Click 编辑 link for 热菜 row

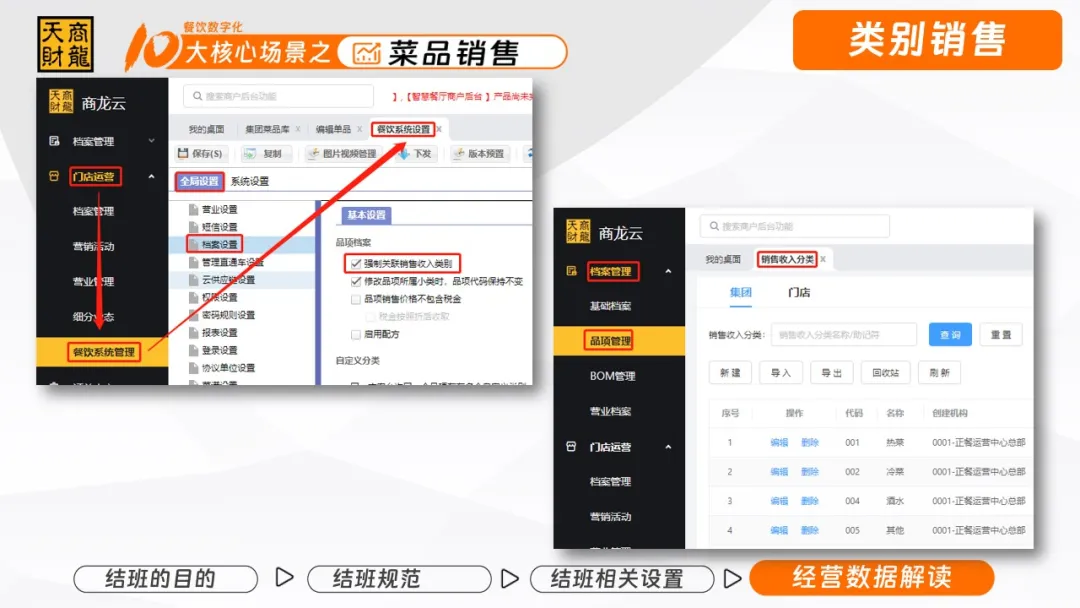point(779,443)
